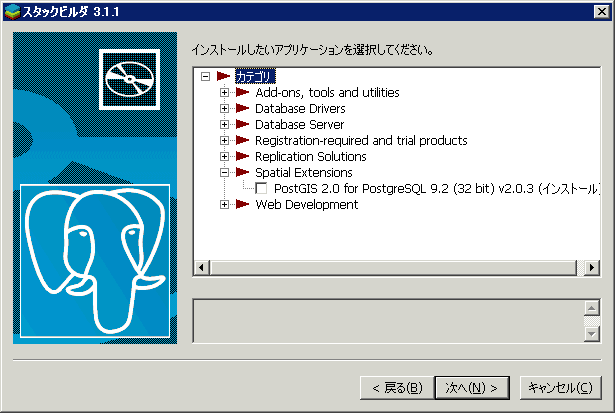Screen dimensions: 615x413
Task: Select the Database Server label
Action: tap(299, 125)
